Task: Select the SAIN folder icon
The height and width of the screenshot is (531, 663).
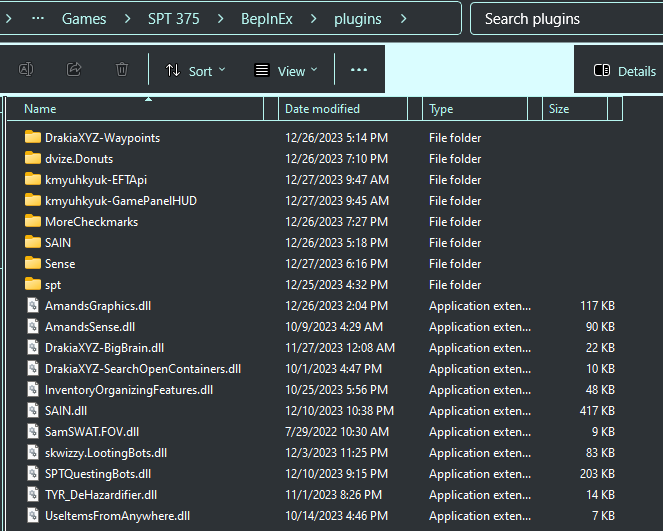Action: click(x=33, y=242)
